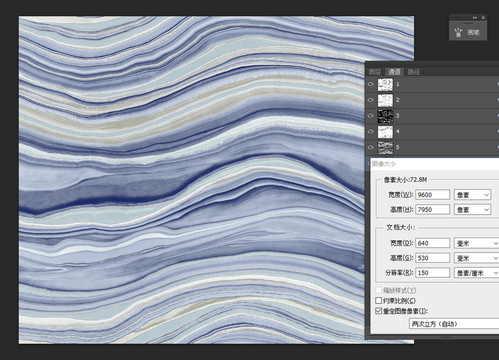
Task: Click the 文档大小 group label
Action: pyautogui.click(x=401, y=227)
